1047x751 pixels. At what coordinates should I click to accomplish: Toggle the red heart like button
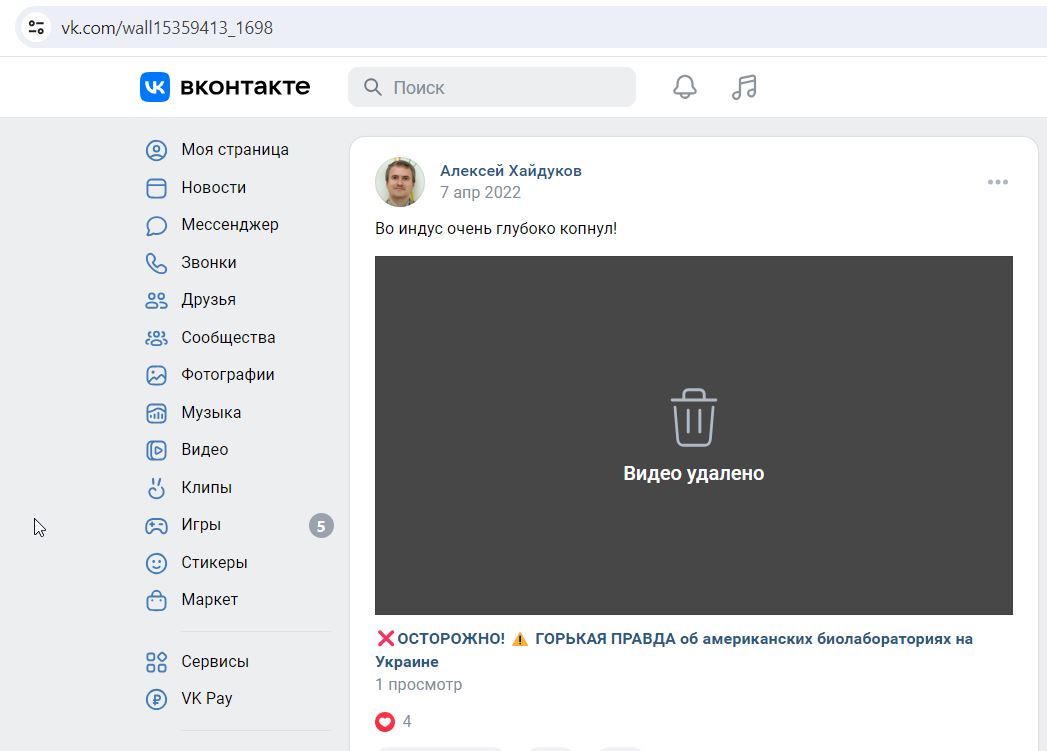click(x=385, y=722)
